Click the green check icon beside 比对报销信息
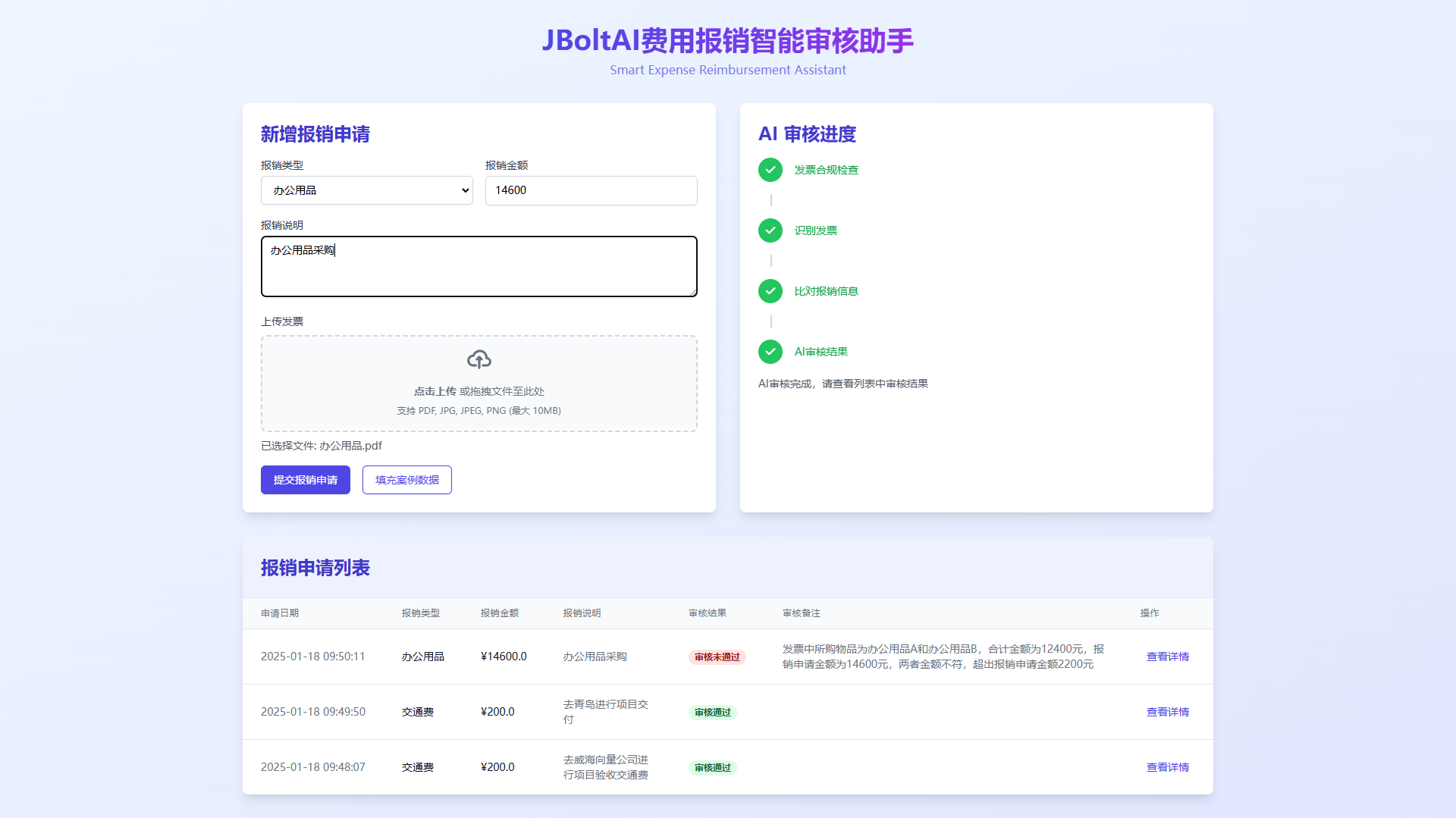This screenshot has height=818, width=1456. [770, 291]
